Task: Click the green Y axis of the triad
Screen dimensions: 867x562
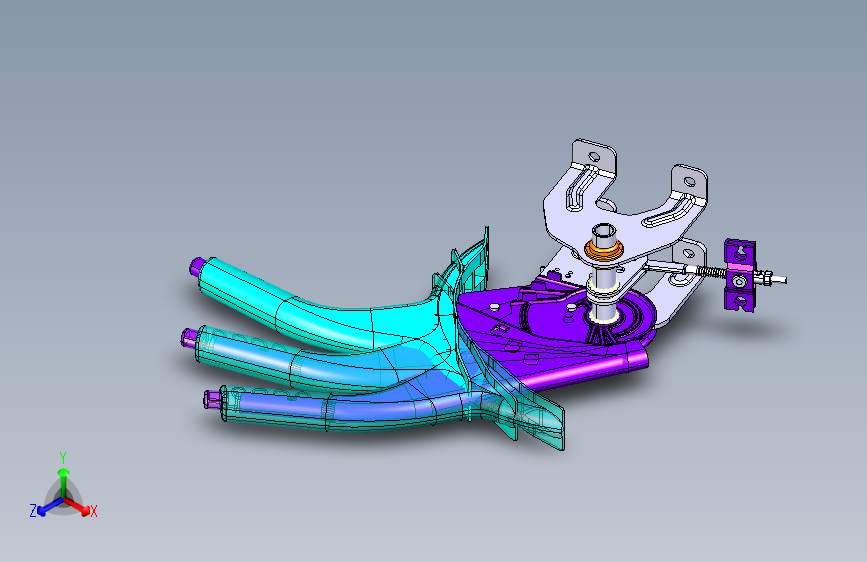Action: point(64,480)
